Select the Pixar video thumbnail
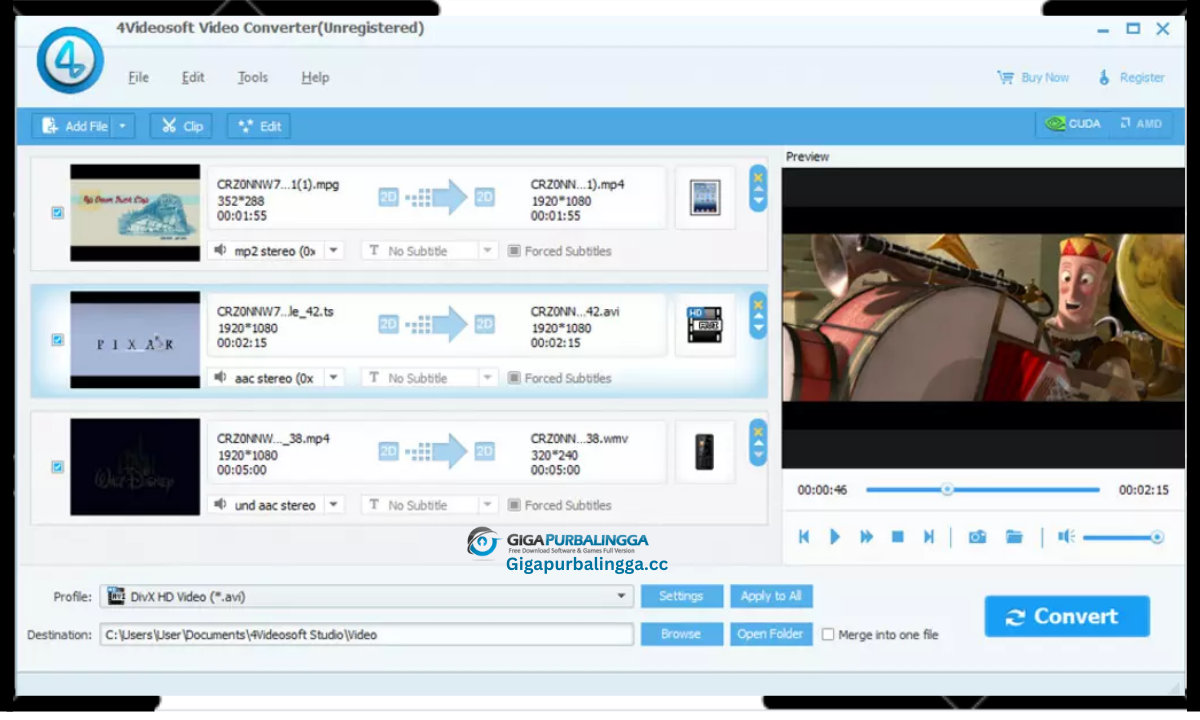1200x720 pixels. tap(135, 340)
